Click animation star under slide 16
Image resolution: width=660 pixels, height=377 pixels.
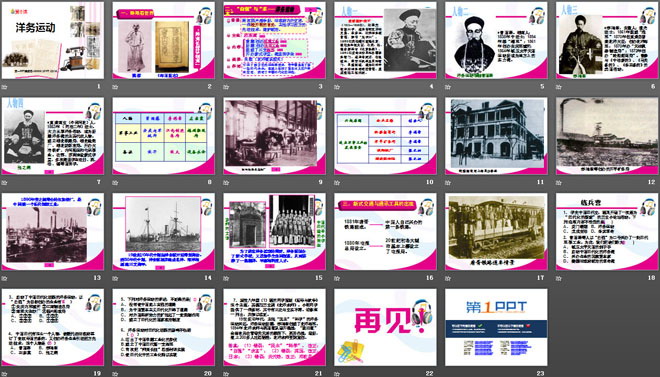tap(337, 278)
